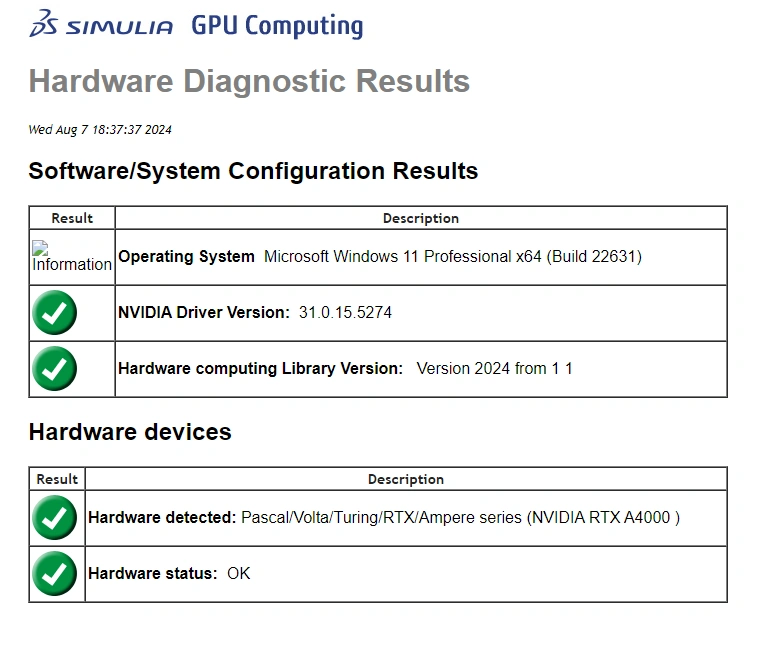The height and width of the screenshot is (659, 778).
Task: Click the broken Information image icon
Action: 71,257
